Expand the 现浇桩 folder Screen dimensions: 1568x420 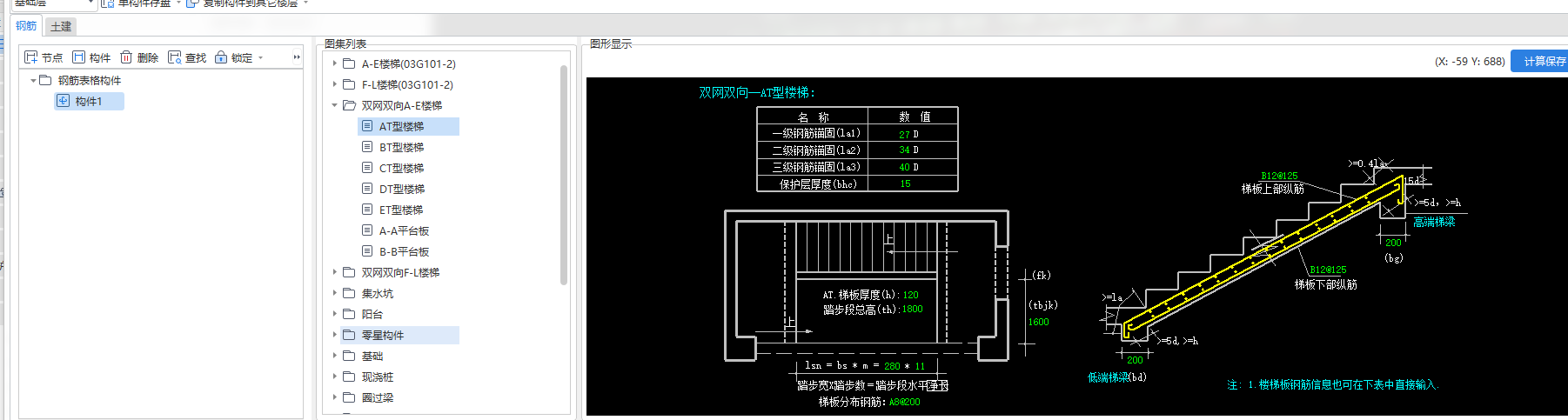tap(334, 377)
